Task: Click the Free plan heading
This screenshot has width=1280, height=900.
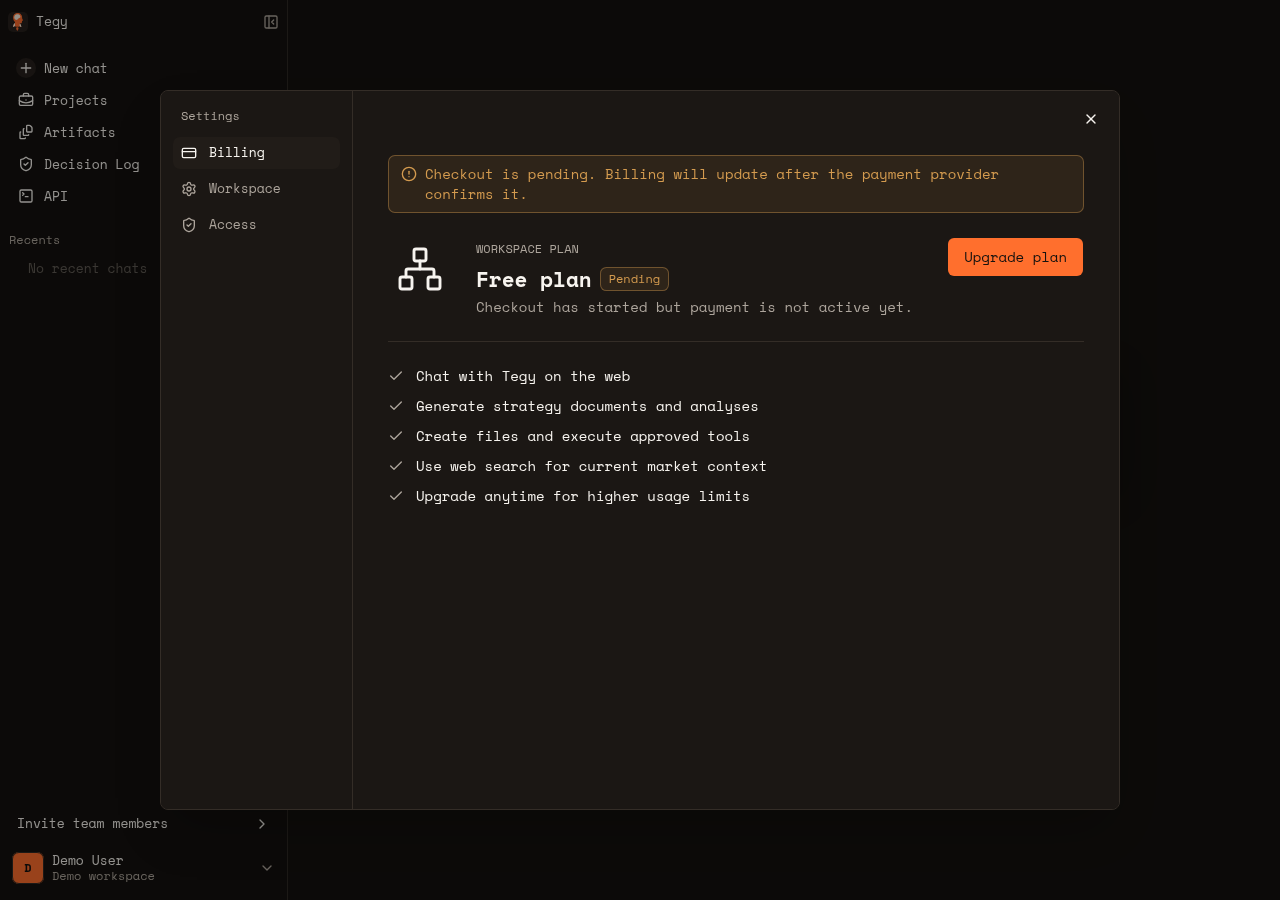Action: [x=533, y=279]
